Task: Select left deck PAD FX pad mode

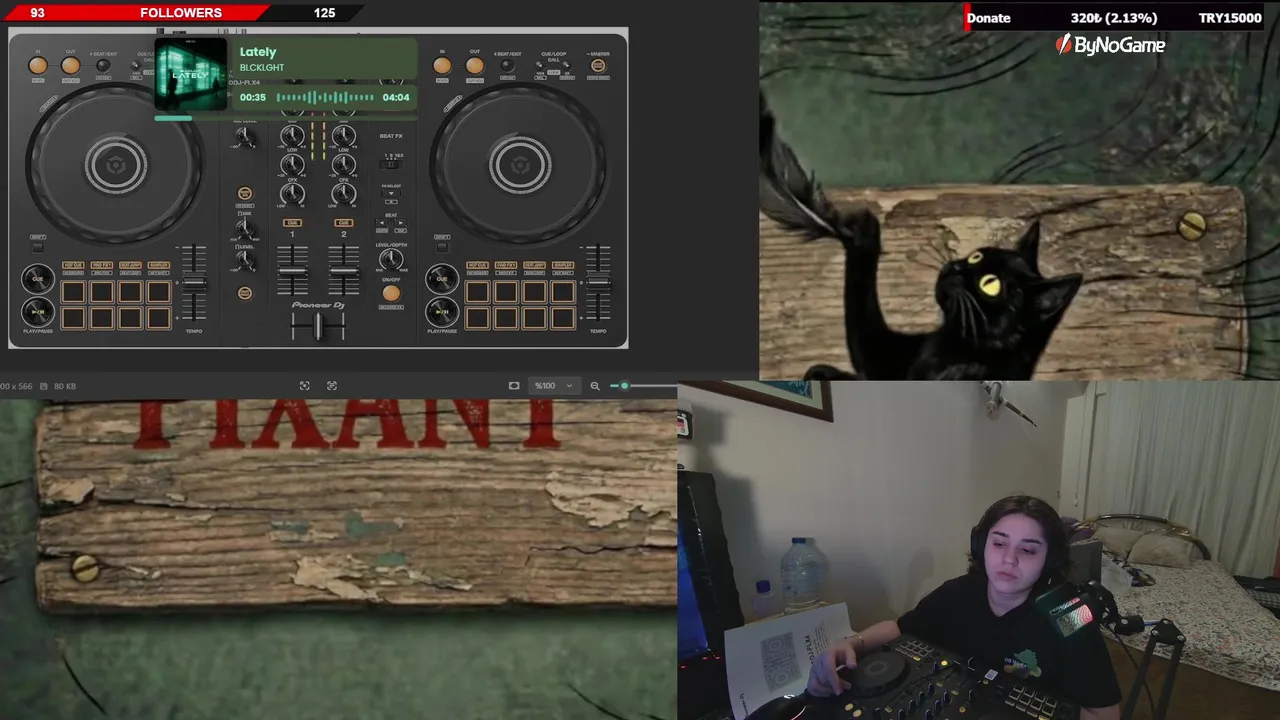Action: [x=101, y=266]
